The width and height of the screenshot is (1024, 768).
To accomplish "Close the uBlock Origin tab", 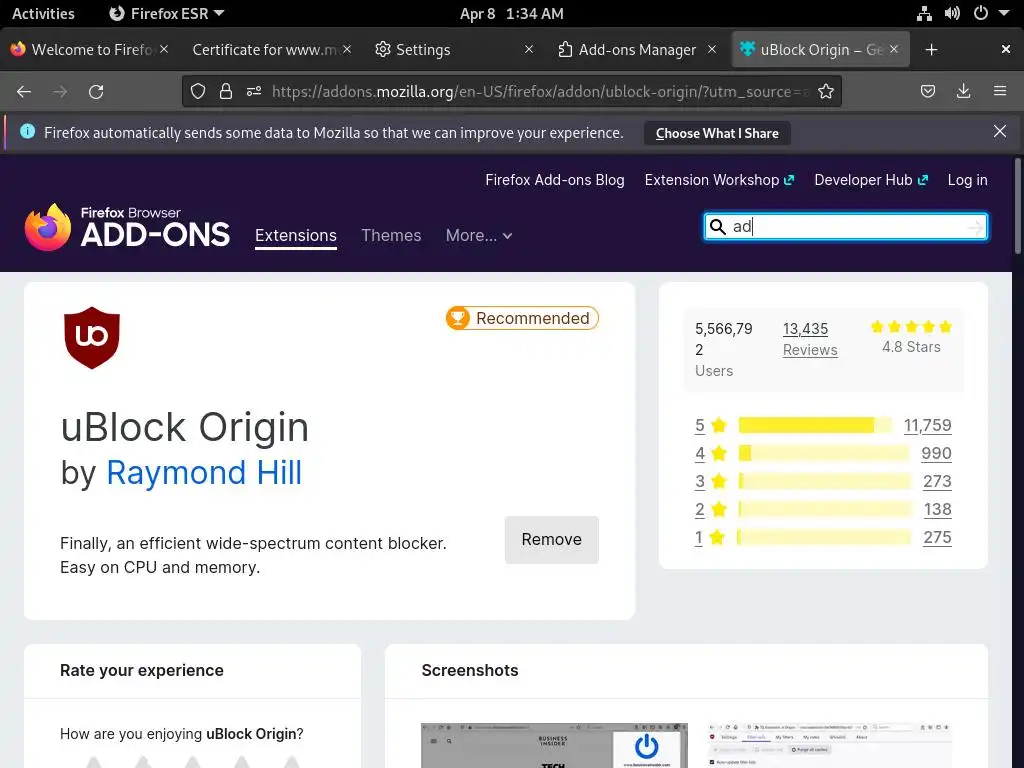I will point(894,49).
